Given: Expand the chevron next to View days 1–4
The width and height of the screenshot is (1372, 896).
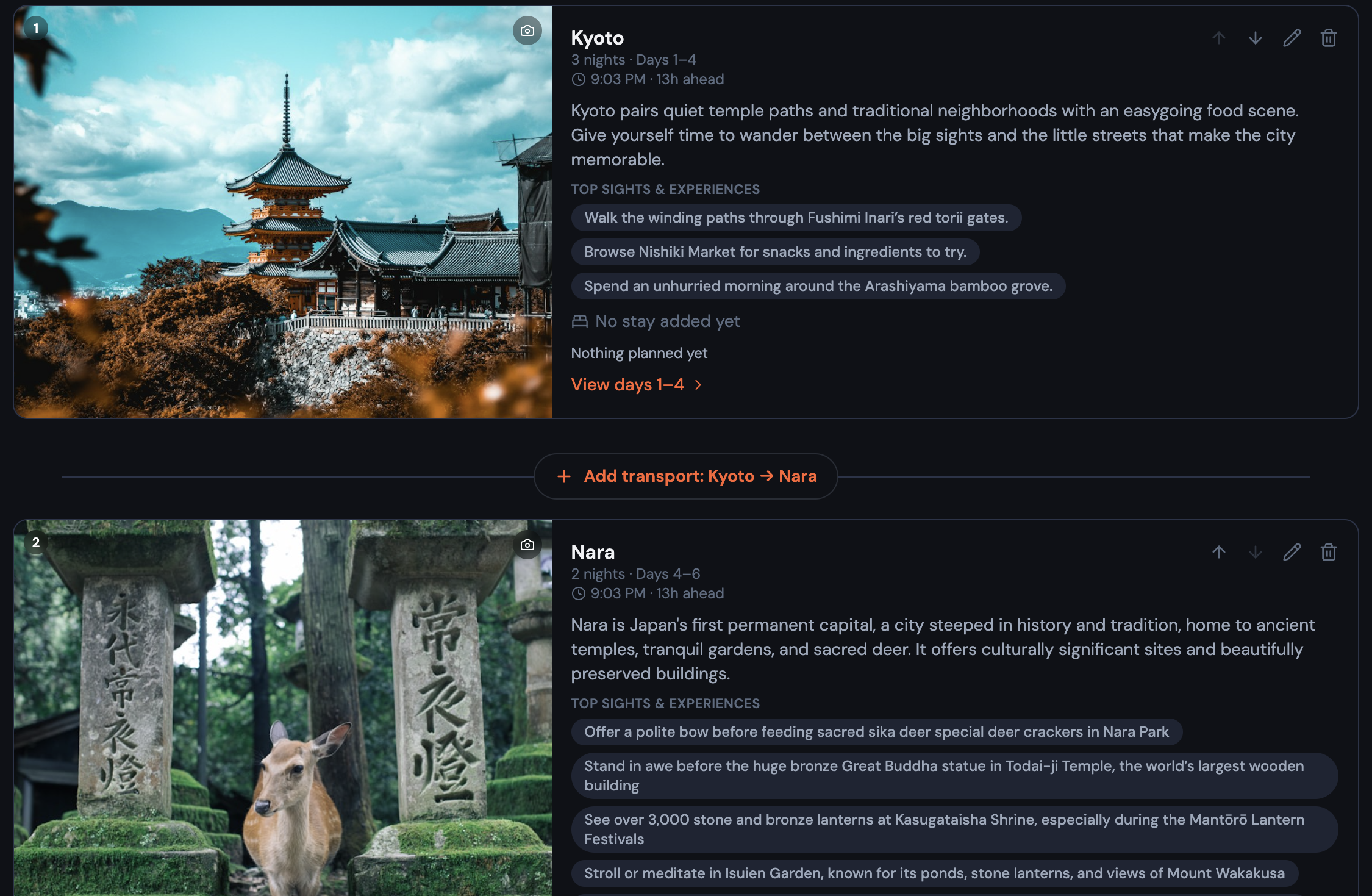Looking at the screenshot, I should pyautogui.click(x=698, y=385).
